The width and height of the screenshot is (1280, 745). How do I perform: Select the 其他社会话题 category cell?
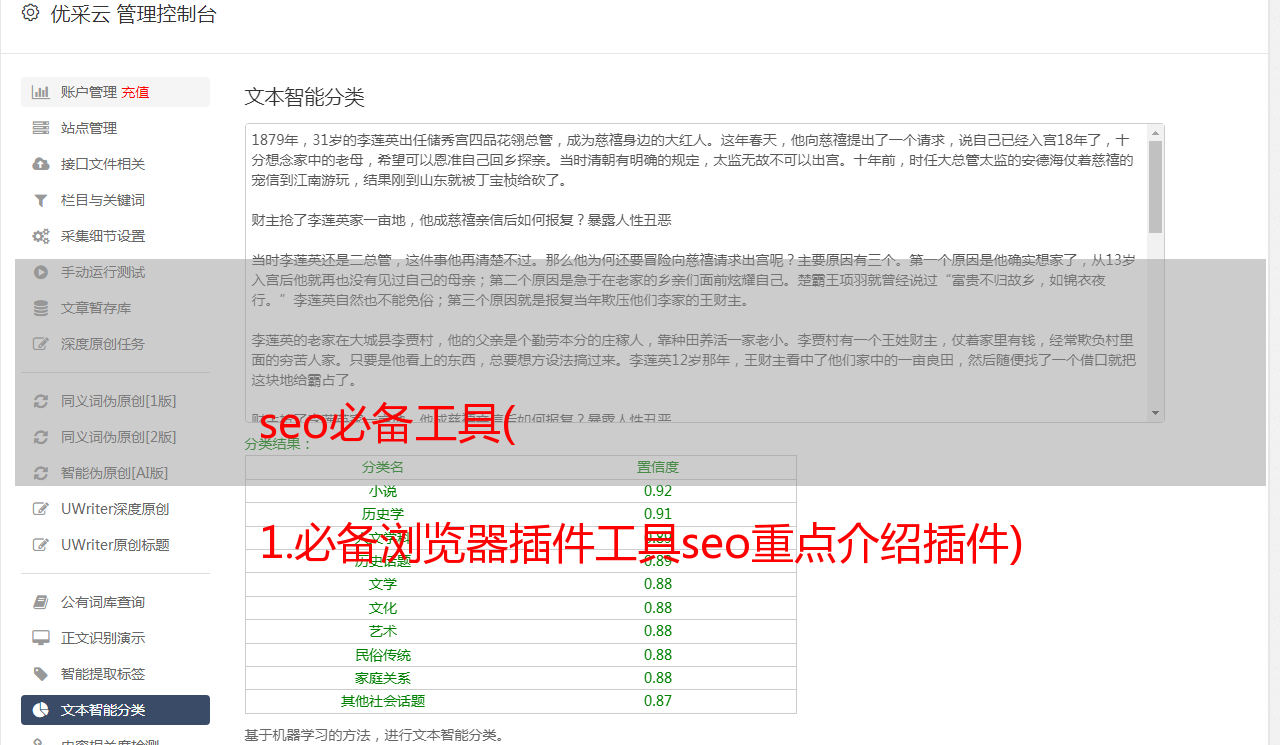click(383, 701)
